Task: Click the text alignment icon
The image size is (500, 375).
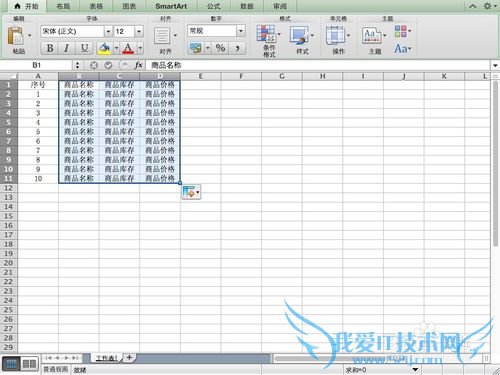Action: point(162,36)
